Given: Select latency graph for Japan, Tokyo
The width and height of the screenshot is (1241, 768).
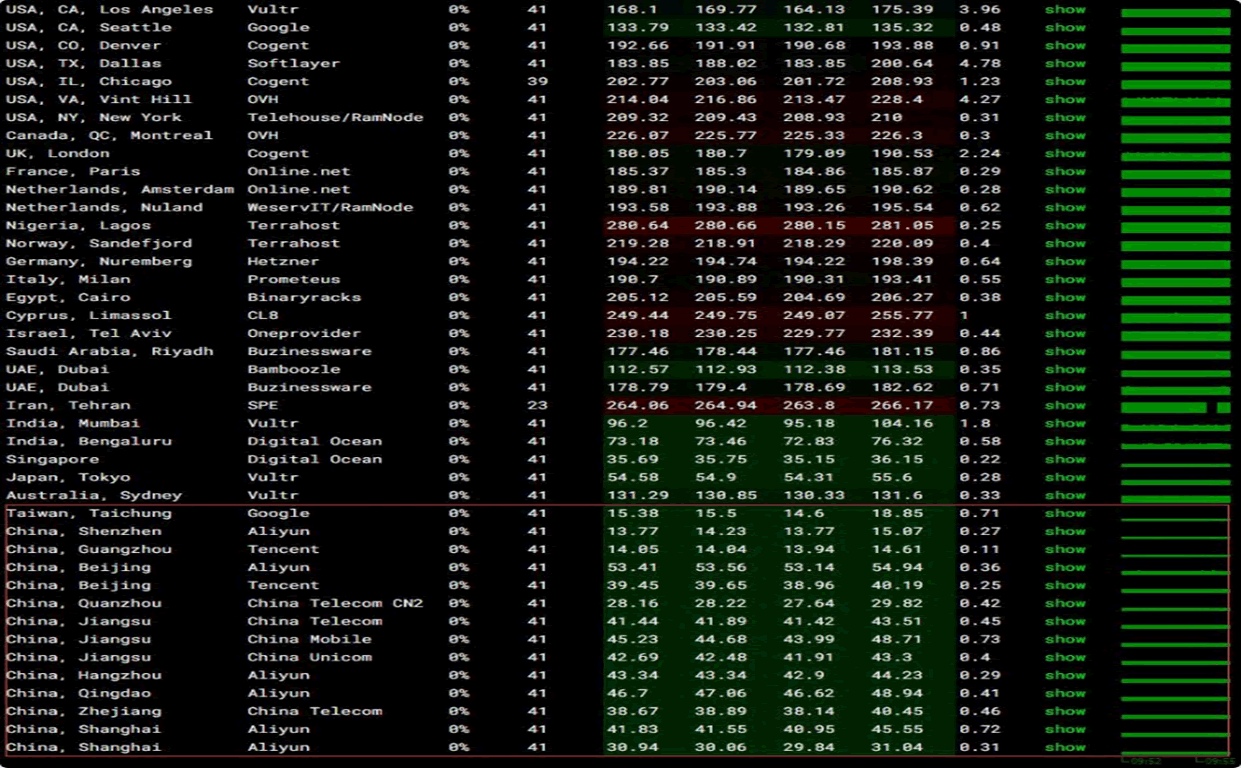Looking at the screenshot, I should [1174, 481].
